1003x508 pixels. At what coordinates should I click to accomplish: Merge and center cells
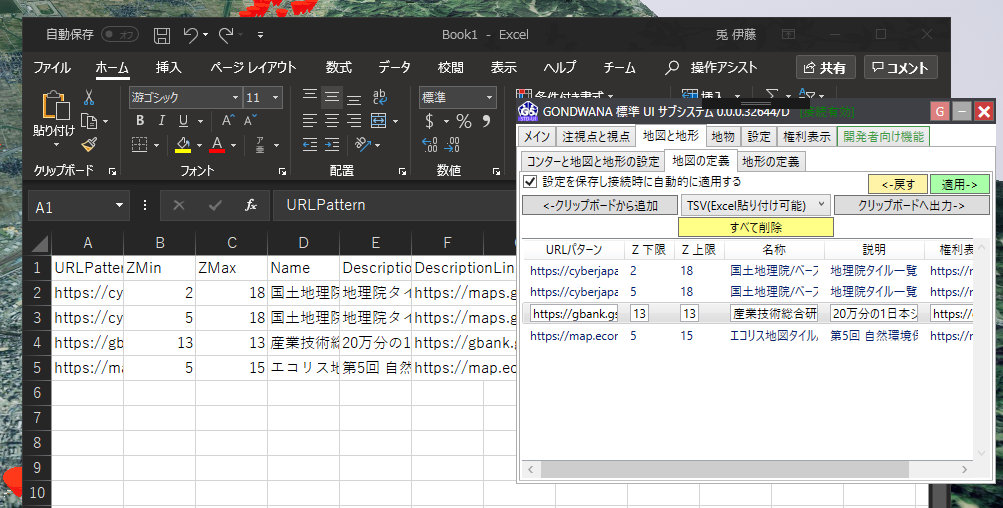click(x=379, y=120)
